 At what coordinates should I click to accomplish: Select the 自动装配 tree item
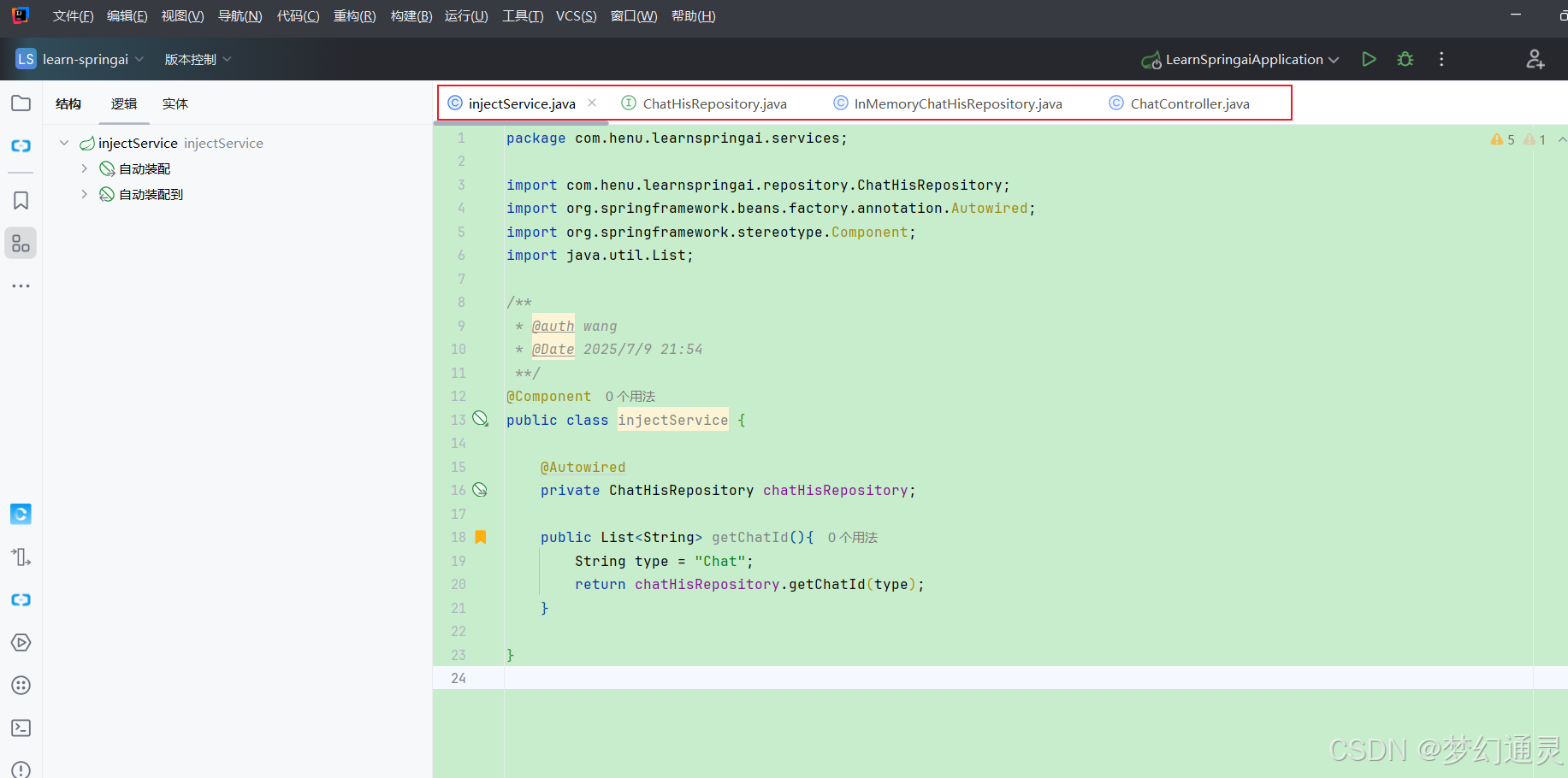click(x=145, y=168)
